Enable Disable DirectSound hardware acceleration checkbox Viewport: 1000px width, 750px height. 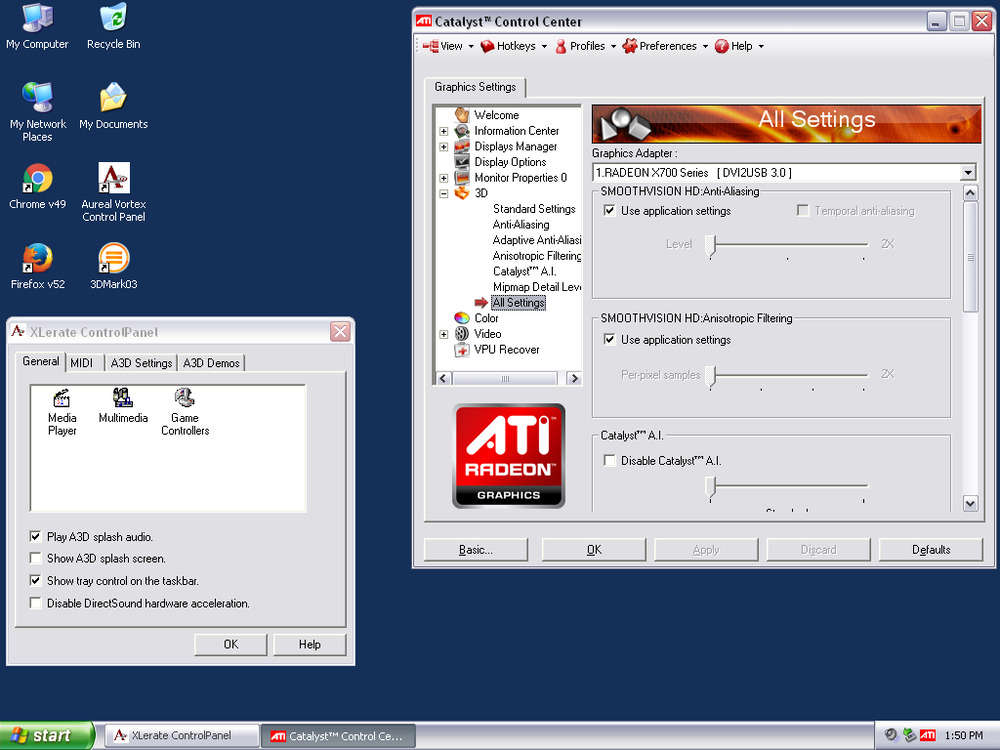tap(35, 603)
